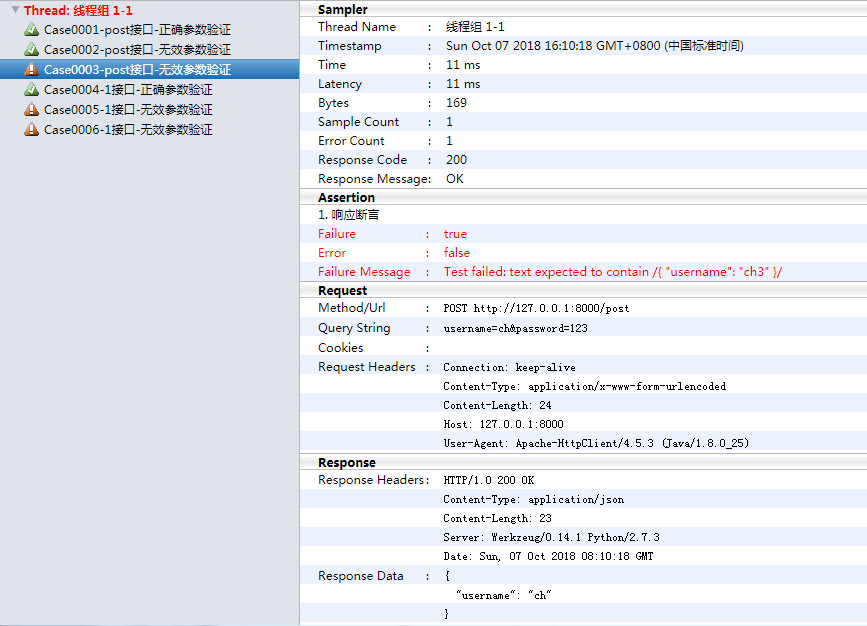Click the POST http://127.0.0.1:8000/post URL

(x=536, y=309)
